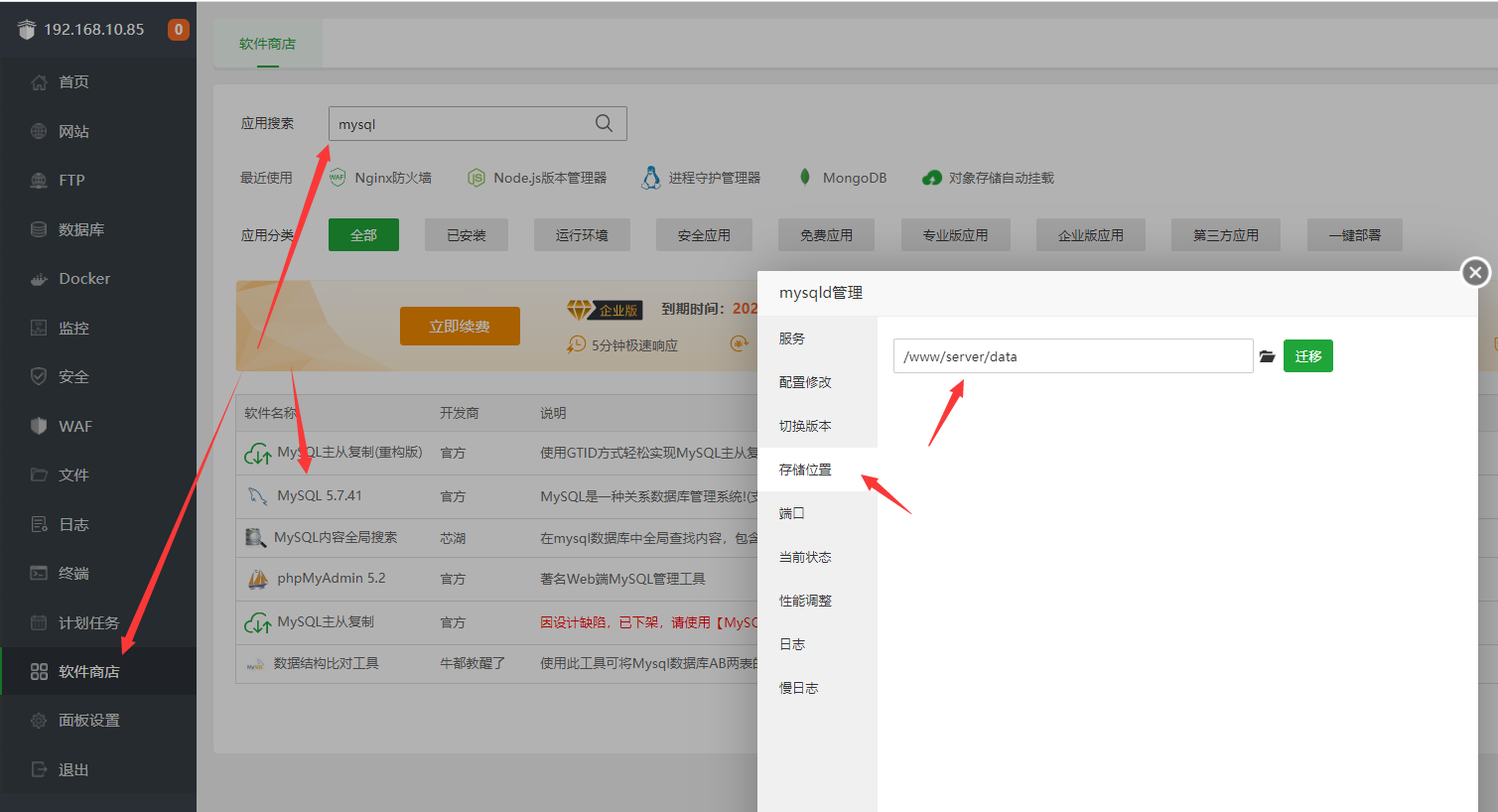Open the 切换版本 tab
The width and height of the screenshot is (1498, 812).
pos(817,426)
